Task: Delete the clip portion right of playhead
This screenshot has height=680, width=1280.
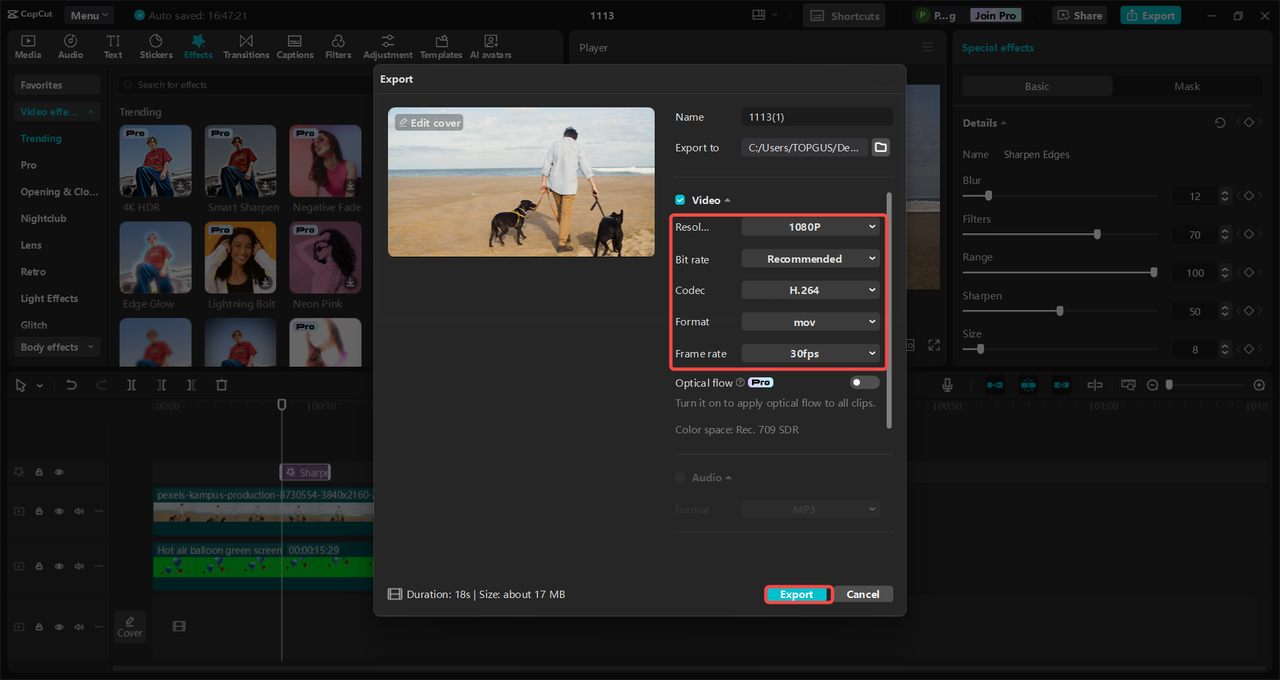Action: pyautogui.click(x=191, y=385)
